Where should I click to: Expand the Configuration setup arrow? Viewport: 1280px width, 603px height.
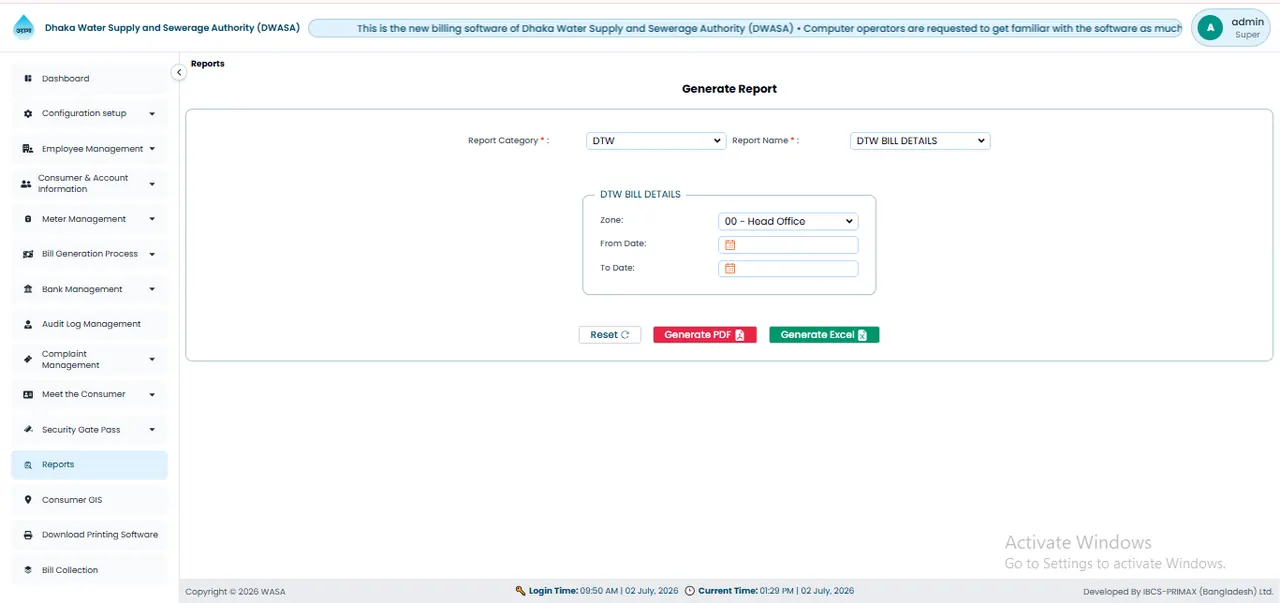coord(152,114)
